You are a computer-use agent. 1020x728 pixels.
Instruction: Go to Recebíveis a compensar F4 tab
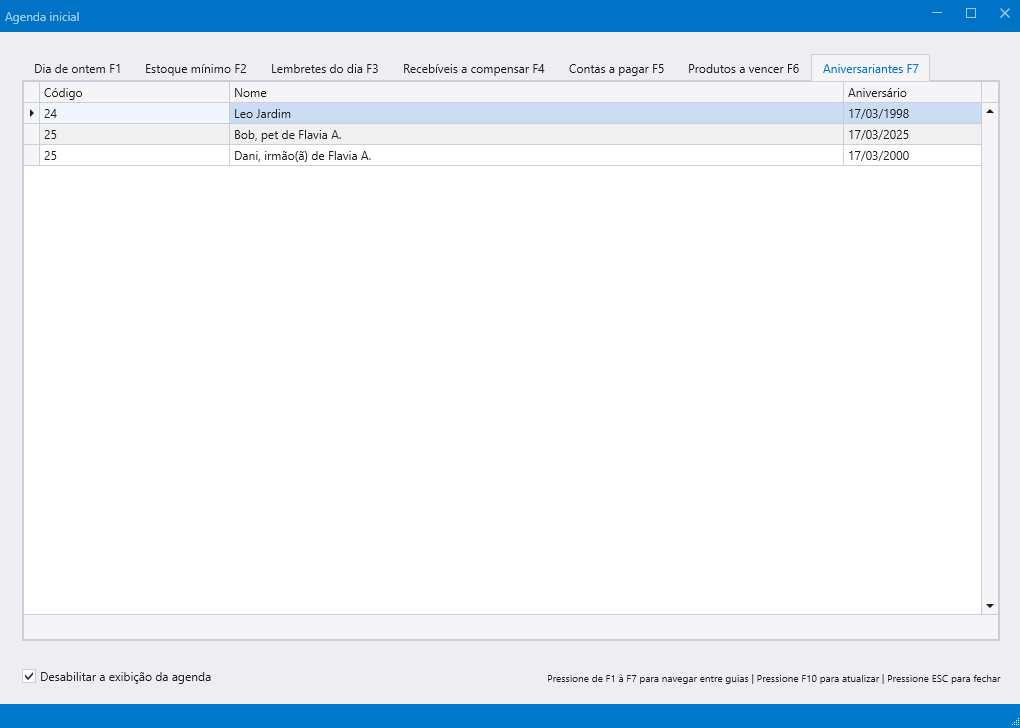[x=473, y=69]
